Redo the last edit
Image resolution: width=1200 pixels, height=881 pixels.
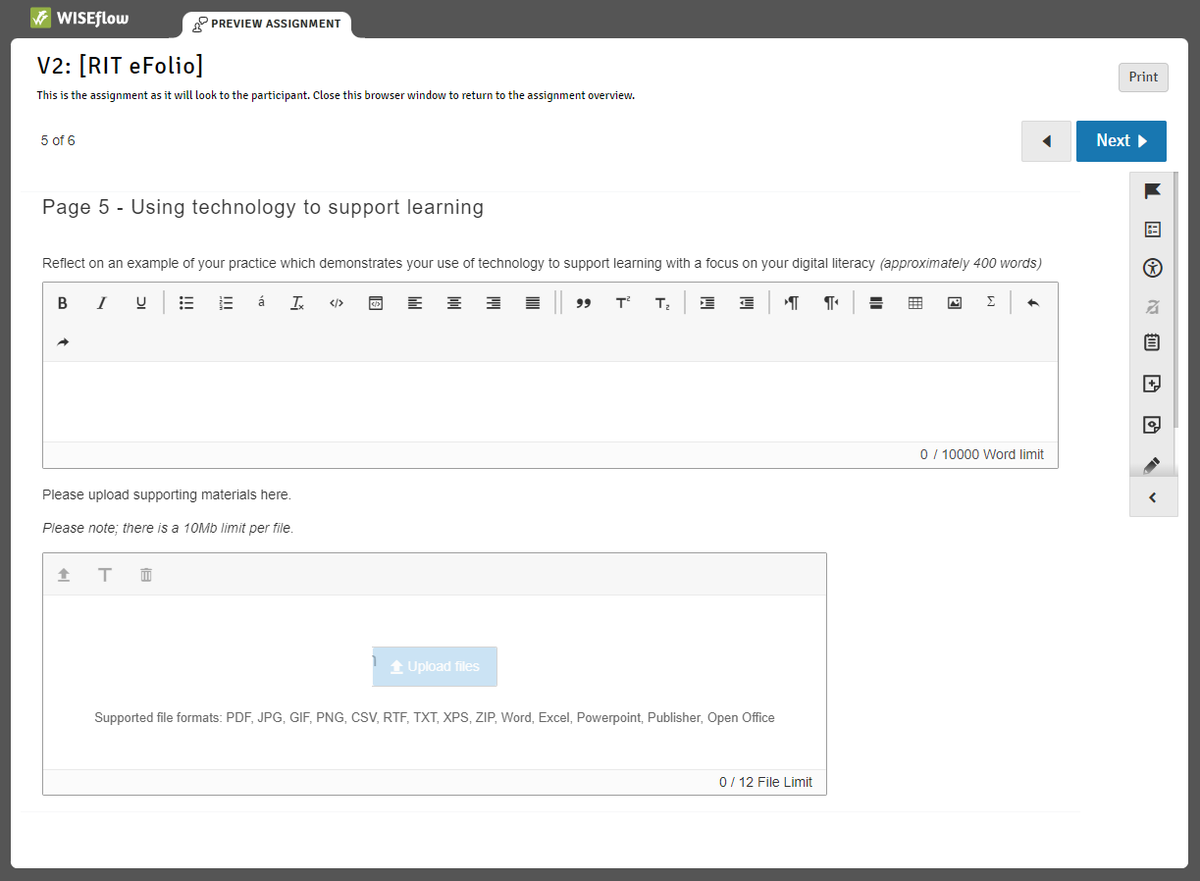point(62,342)
